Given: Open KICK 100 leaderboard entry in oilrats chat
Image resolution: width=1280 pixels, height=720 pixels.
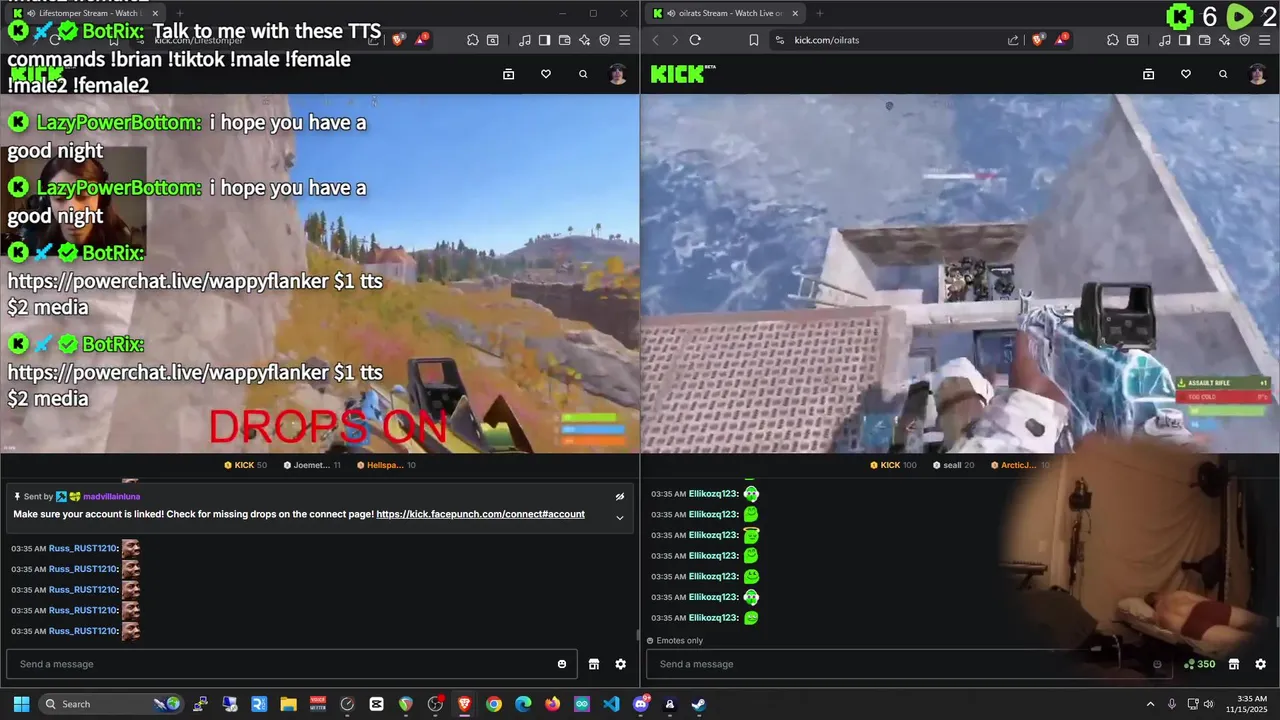Looking at the screenshot, I should pos(893,465).
